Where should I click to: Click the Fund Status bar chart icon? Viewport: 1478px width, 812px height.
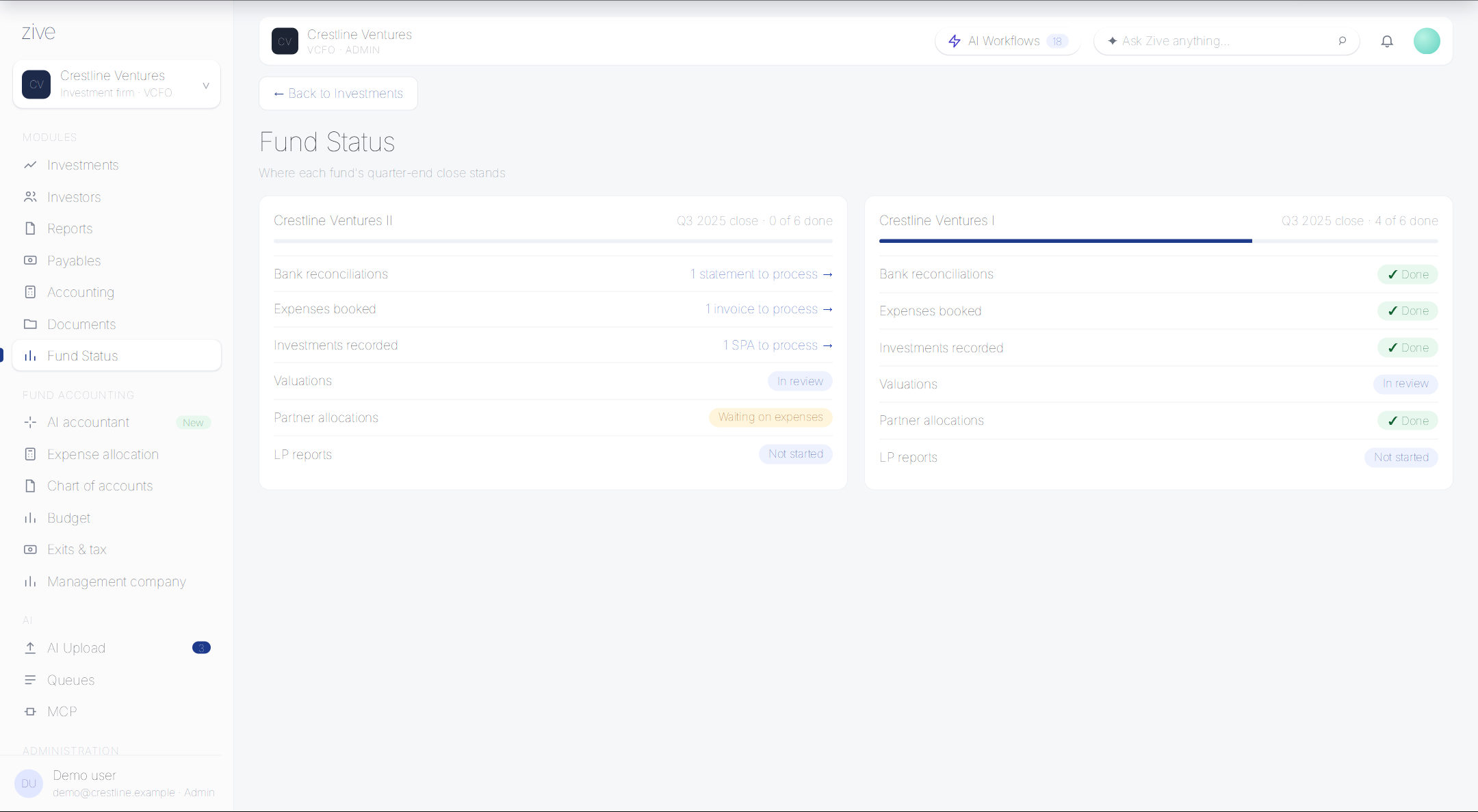pyautogui.click(x=30, y=356)
